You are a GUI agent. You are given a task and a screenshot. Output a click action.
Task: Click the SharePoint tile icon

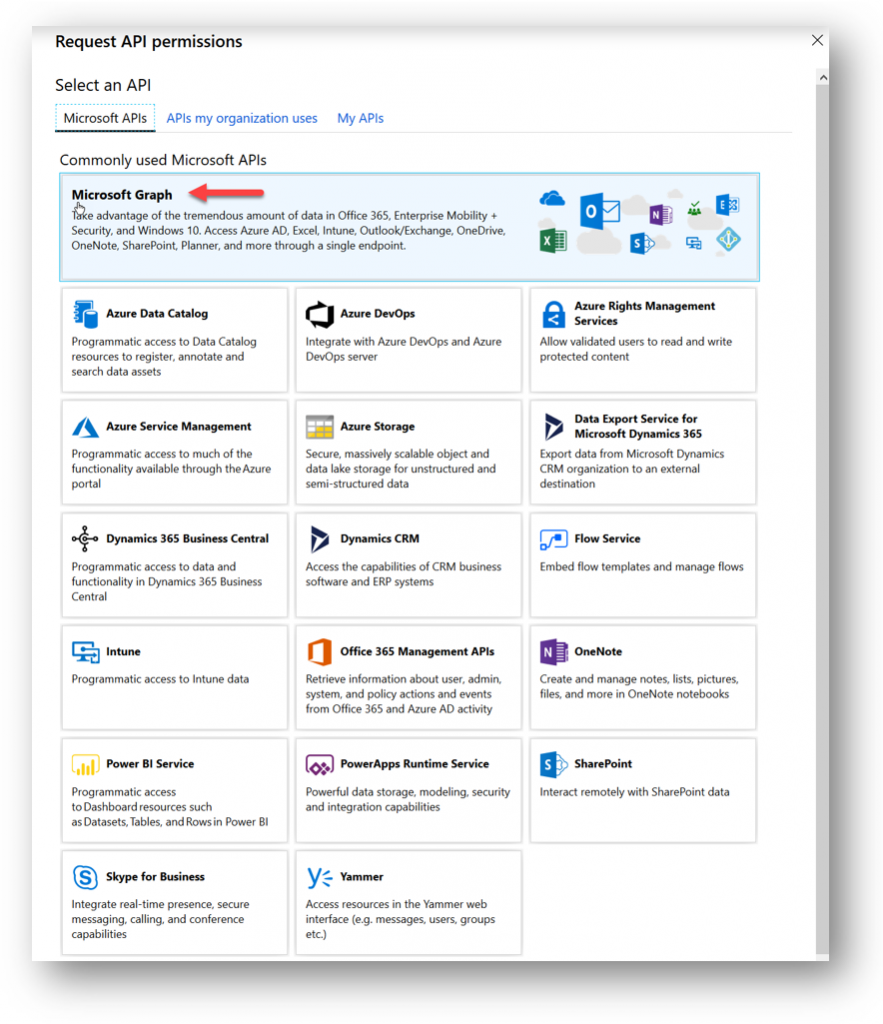554,765
